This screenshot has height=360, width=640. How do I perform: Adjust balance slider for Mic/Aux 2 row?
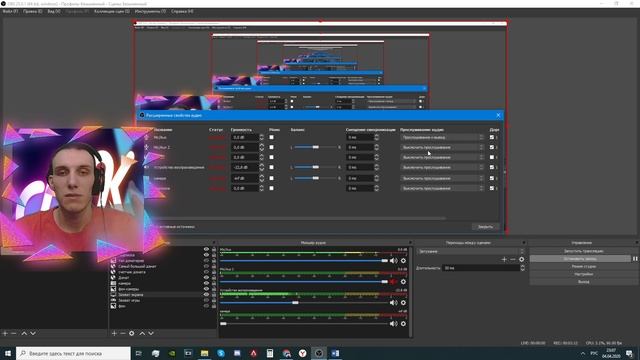tap(315, 147)
